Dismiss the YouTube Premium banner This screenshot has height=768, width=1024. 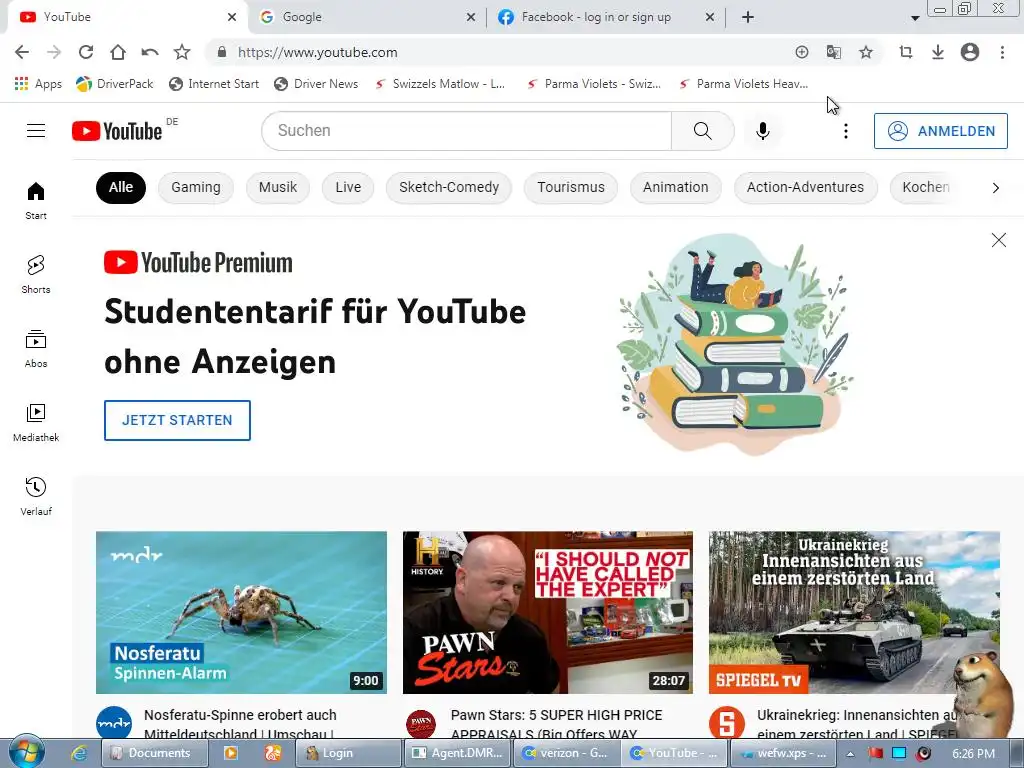point(998,240)
